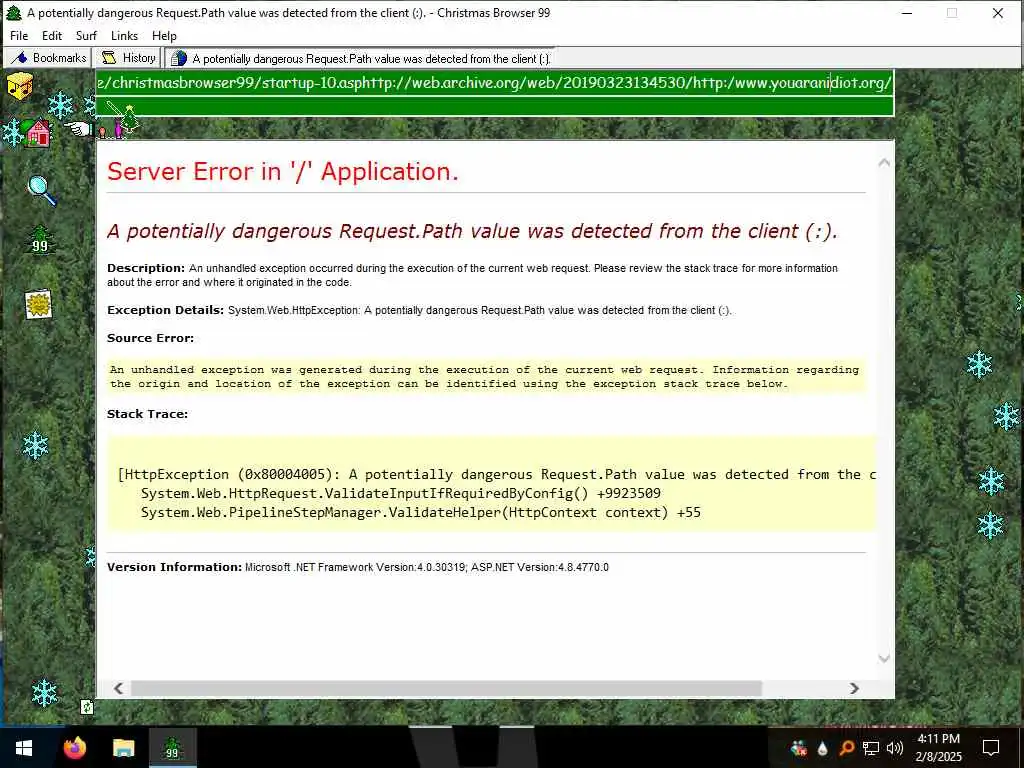Click the horizontal scrollbar right arrow
This screenshot has width=1024, height=768.
pos(854,688)
